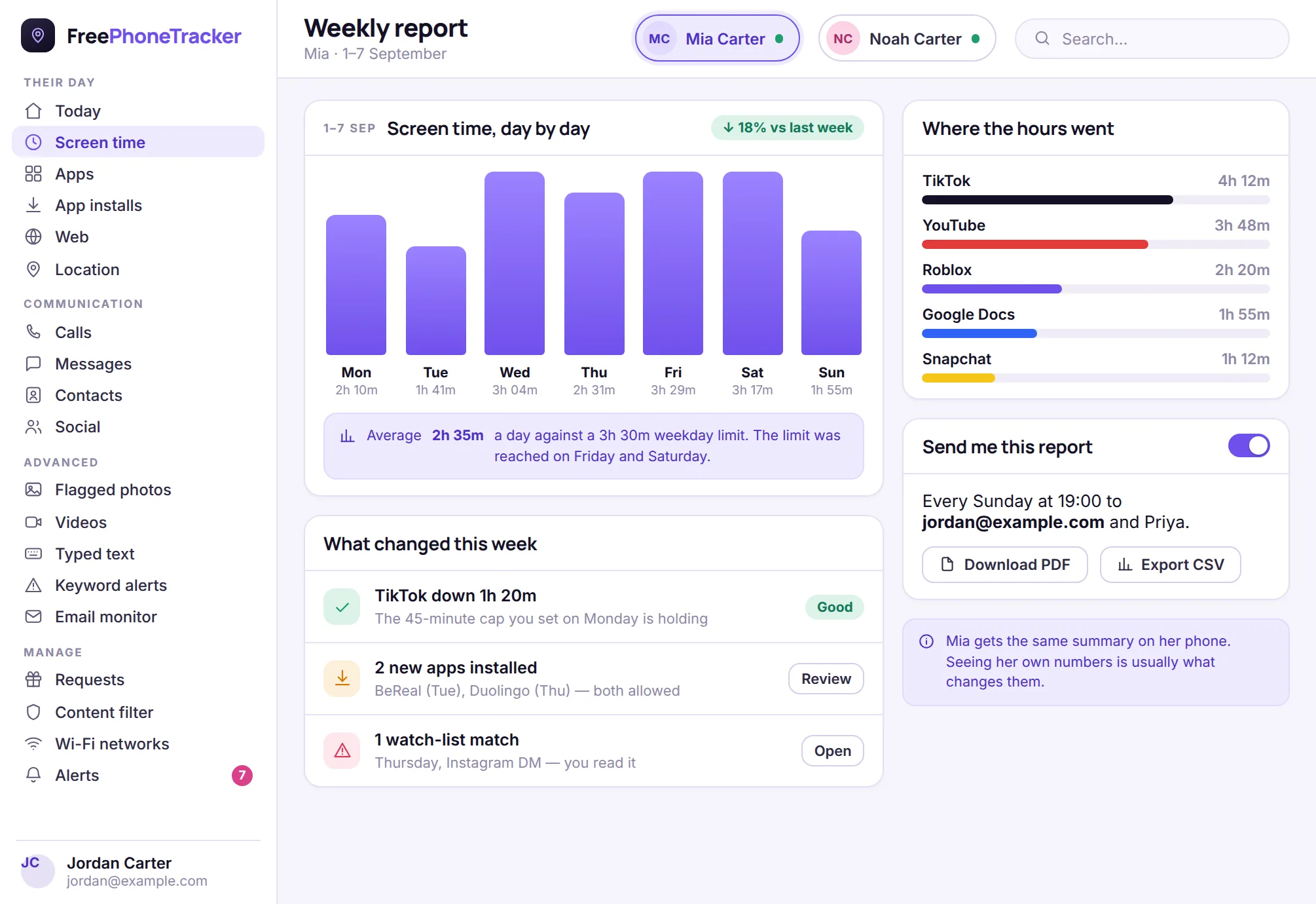Click the YouTube red usage bar

coord(1035,244)
